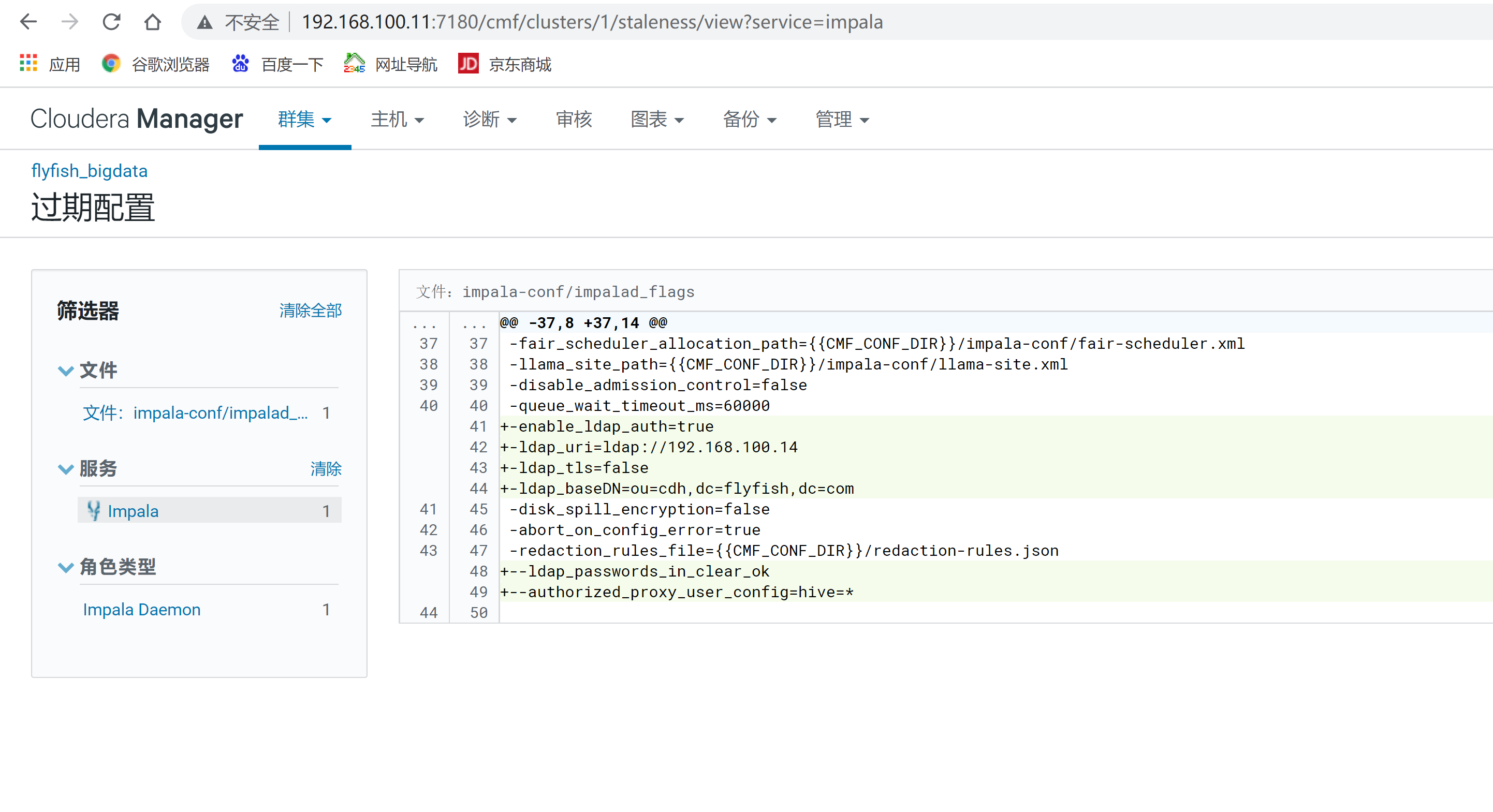Click the added line --ldap_passwords_in_clear_ok
Viewport: 1493px width, 812px height.
click(635, 571)
